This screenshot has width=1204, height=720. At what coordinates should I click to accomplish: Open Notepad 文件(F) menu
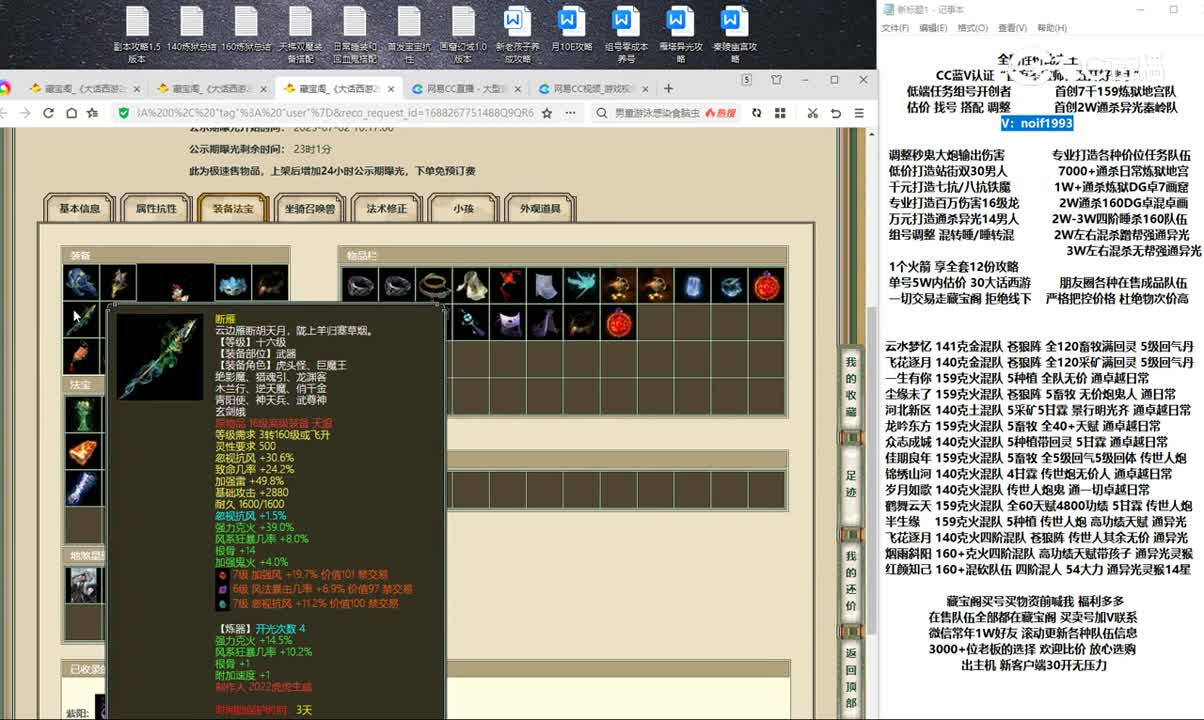[x=895, y=28]
